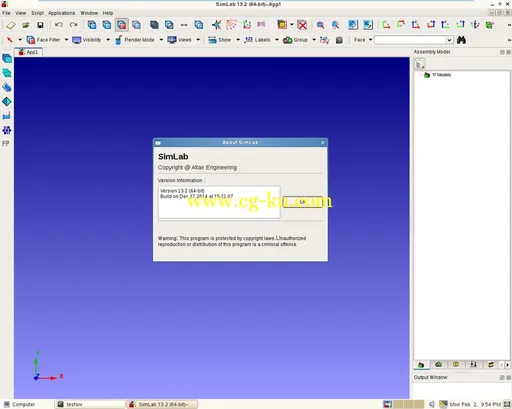Image resolution: width=512 pixels, height=409 pixels.
Task: Click blue diamond icon in left sidebar
Action: click(x=7, y=102)
